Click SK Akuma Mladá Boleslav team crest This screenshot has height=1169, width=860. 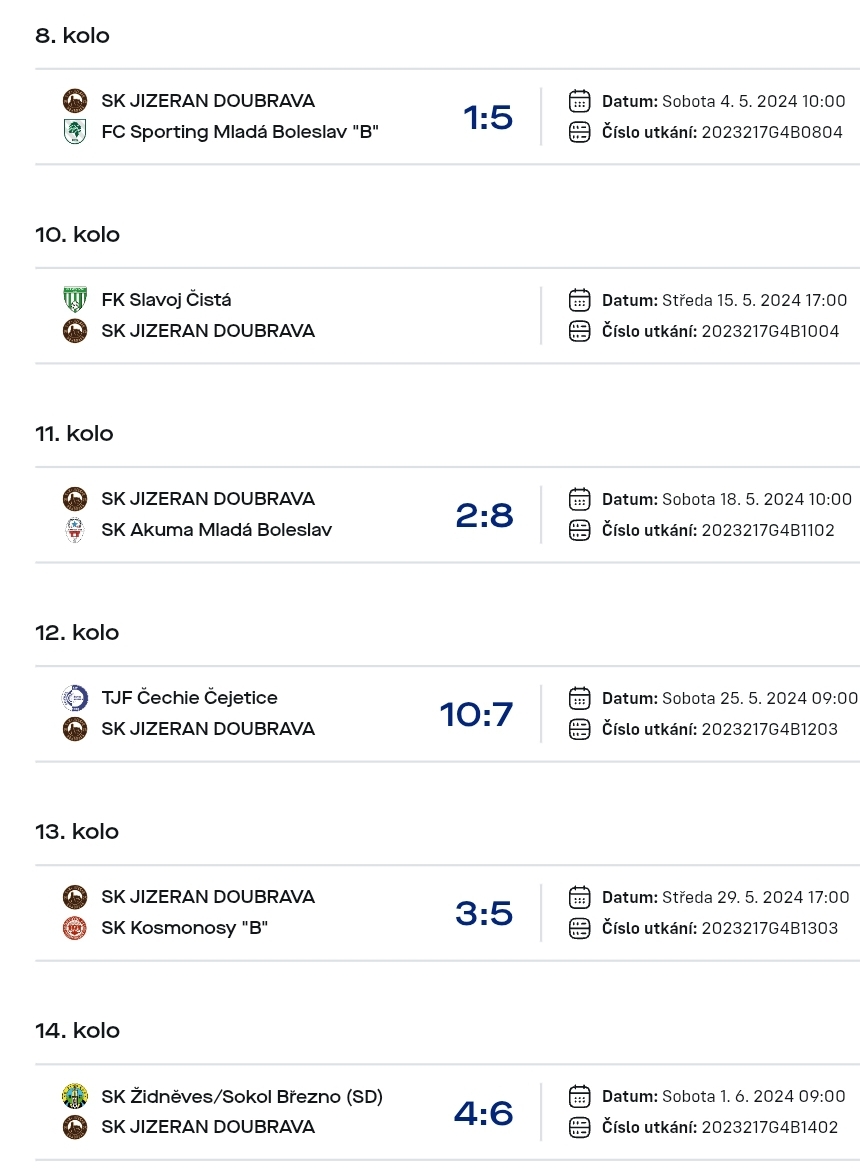point(75,530)
